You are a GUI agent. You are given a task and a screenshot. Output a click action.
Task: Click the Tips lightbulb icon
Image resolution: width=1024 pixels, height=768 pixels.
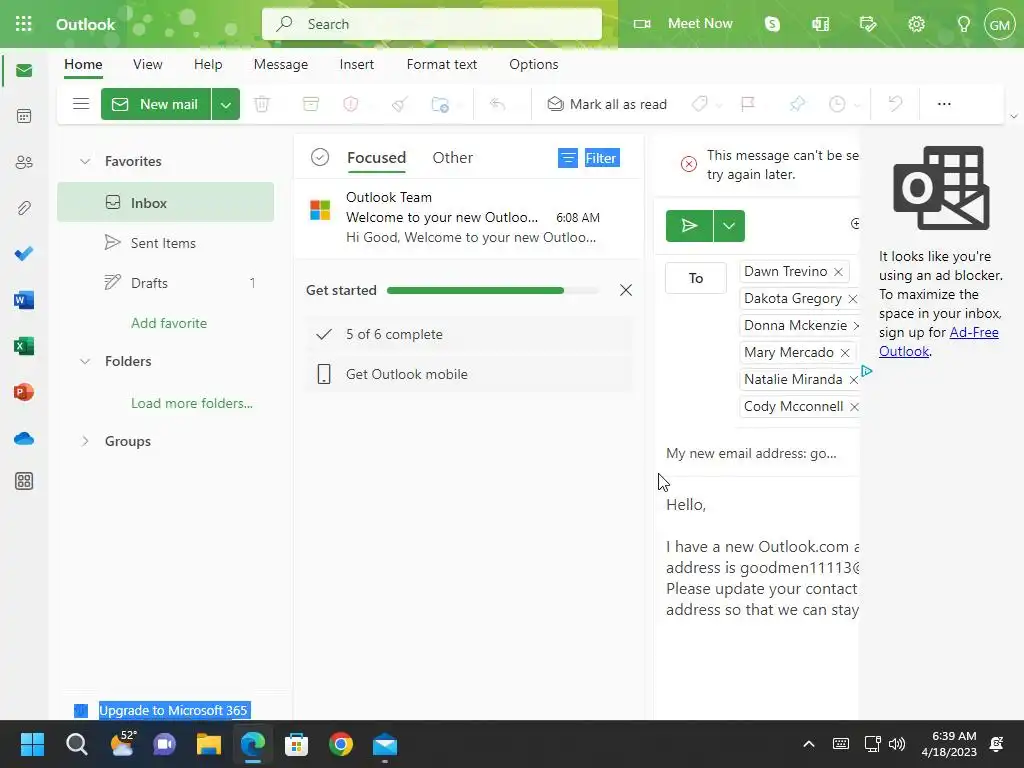[x=963, y=24]
